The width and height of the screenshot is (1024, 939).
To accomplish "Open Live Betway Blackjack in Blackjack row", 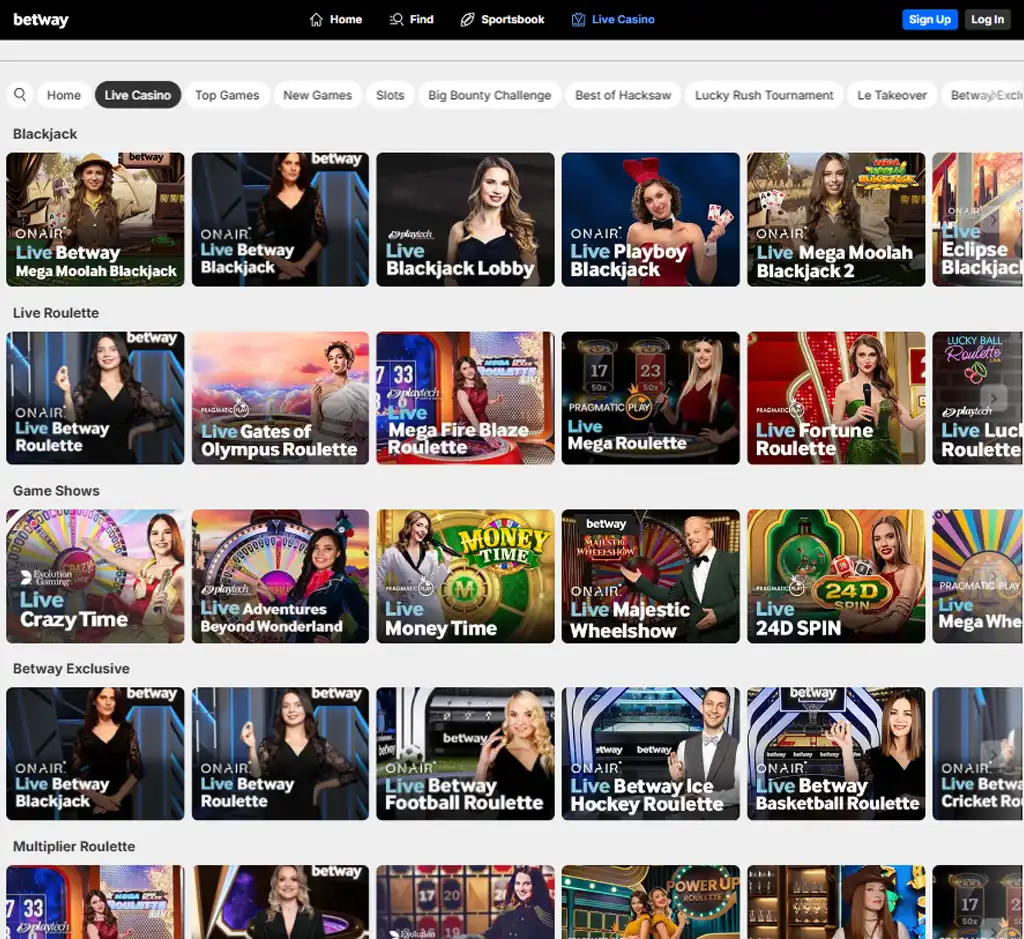I will coord(280,219).
